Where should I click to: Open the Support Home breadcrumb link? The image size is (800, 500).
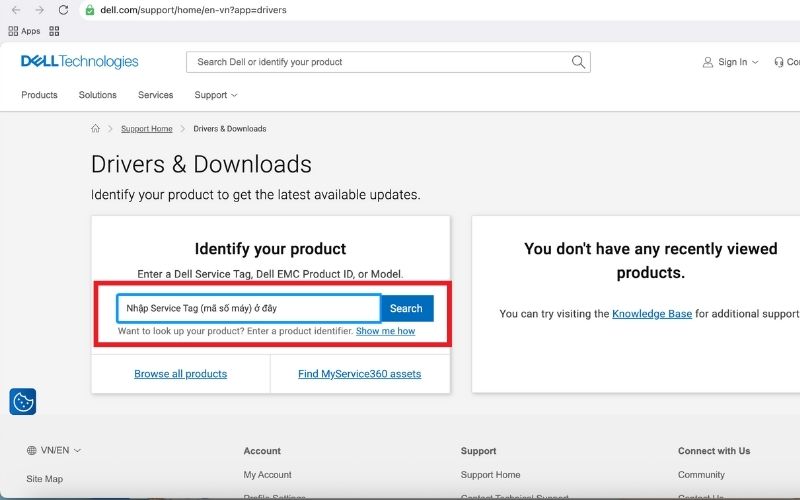coord(147,129)
